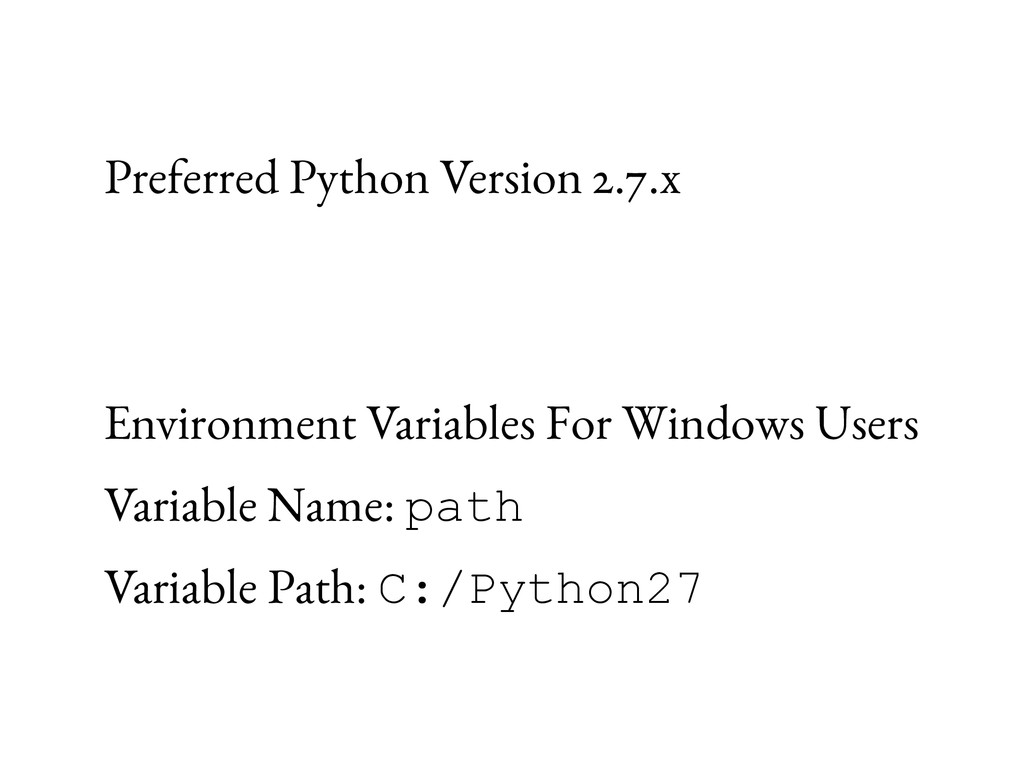Select the word 'Preferred' in the first line
The width and height of the screenshot is (1024, 768).
(192, 178)
